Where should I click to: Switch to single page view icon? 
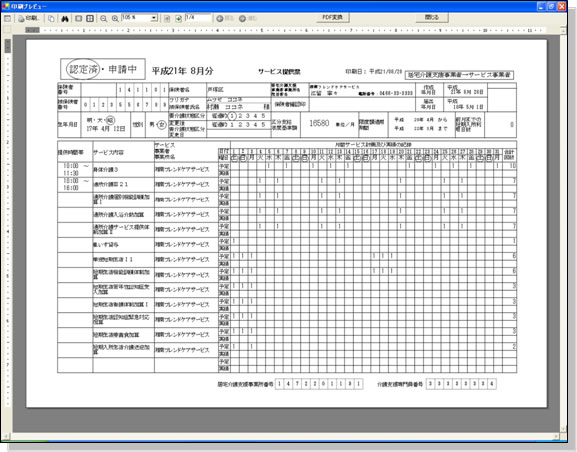point(78,18)
